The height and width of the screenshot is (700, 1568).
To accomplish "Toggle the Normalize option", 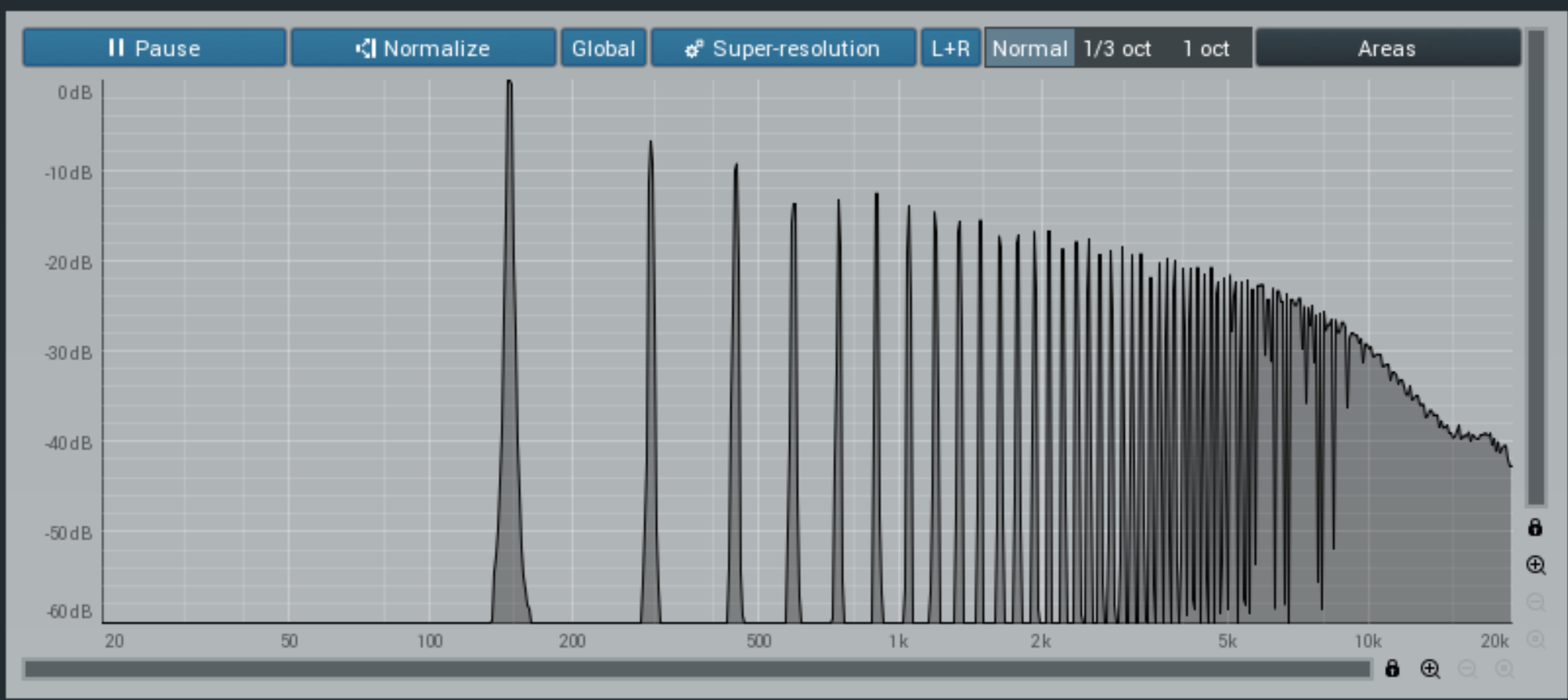I will pos(424,49).
